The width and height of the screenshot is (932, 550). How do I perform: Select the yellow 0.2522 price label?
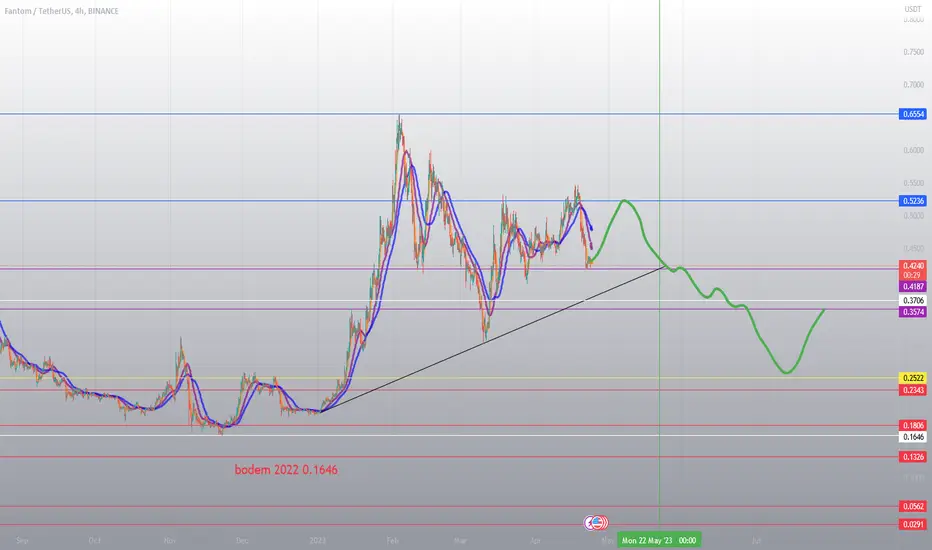(913, 378)
